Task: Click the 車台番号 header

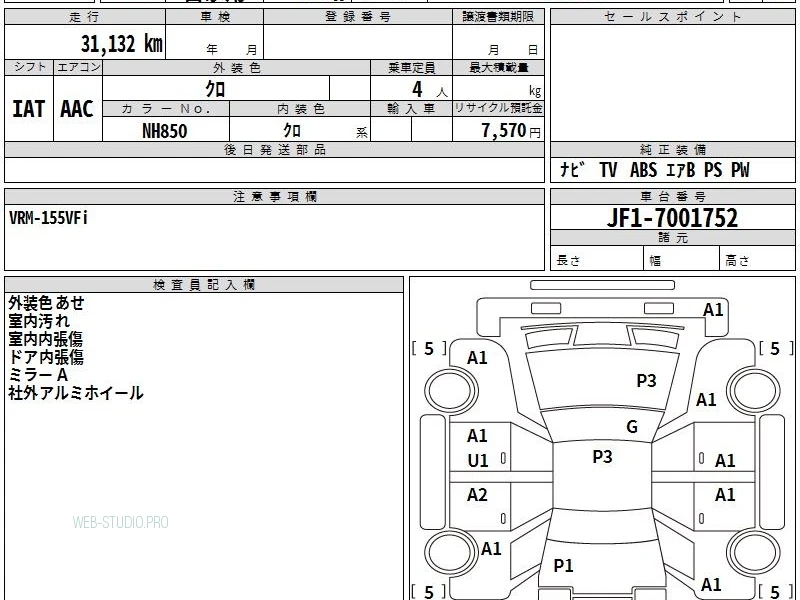Action: [x=672, y=197]
